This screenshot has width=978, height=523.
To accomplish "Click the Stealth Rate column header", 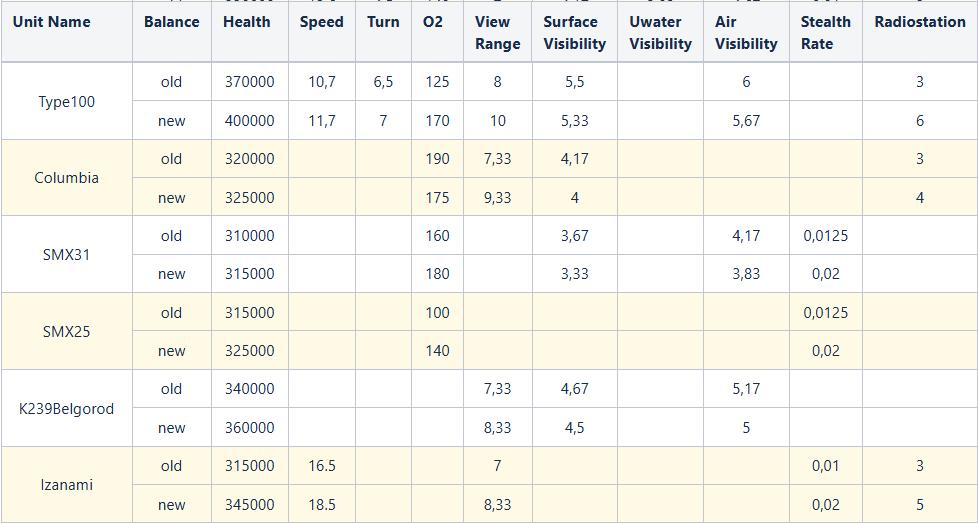I will [x=826, y=31].
